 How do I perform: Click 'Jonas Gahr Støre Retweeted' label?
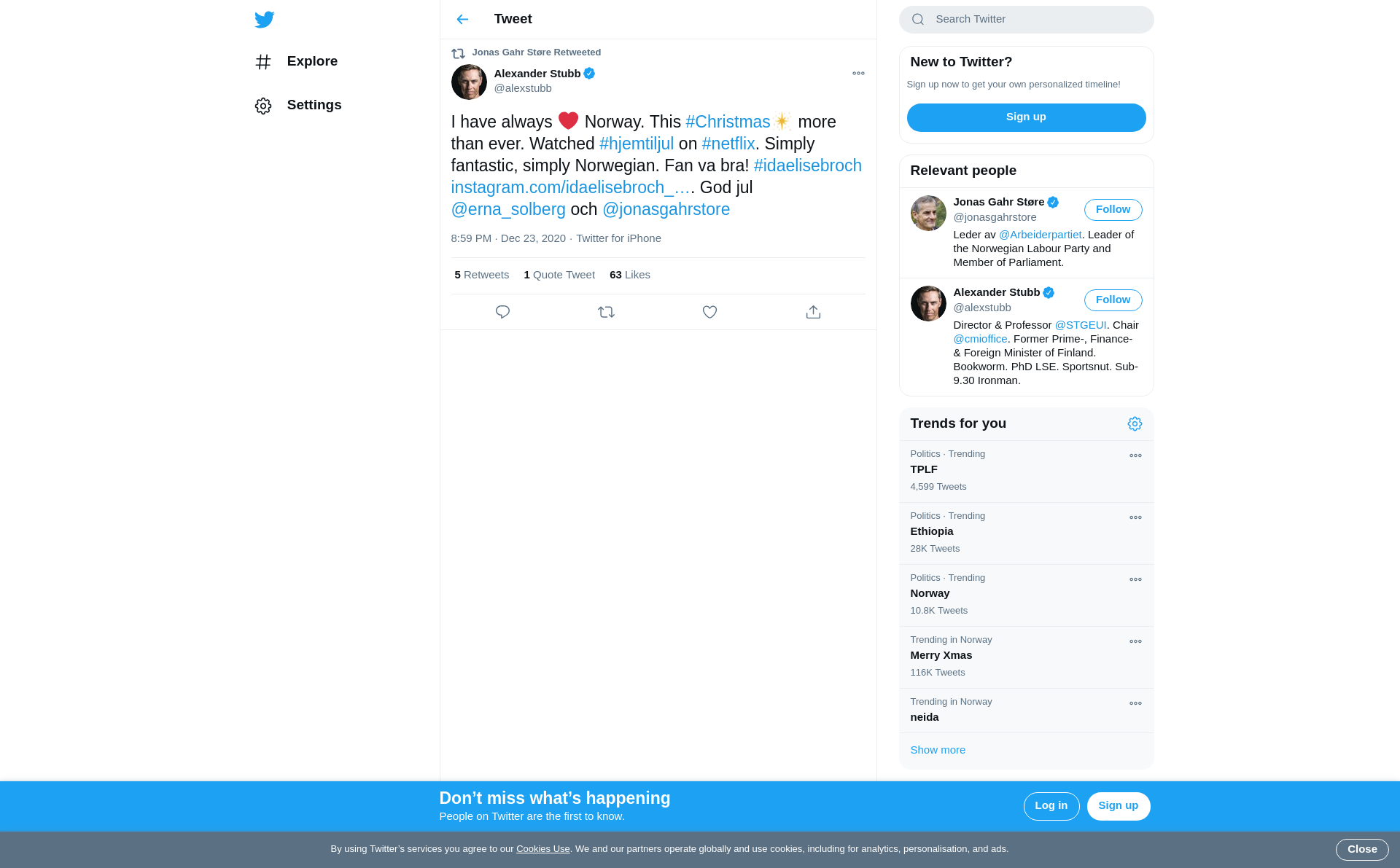tap(536, 52)
